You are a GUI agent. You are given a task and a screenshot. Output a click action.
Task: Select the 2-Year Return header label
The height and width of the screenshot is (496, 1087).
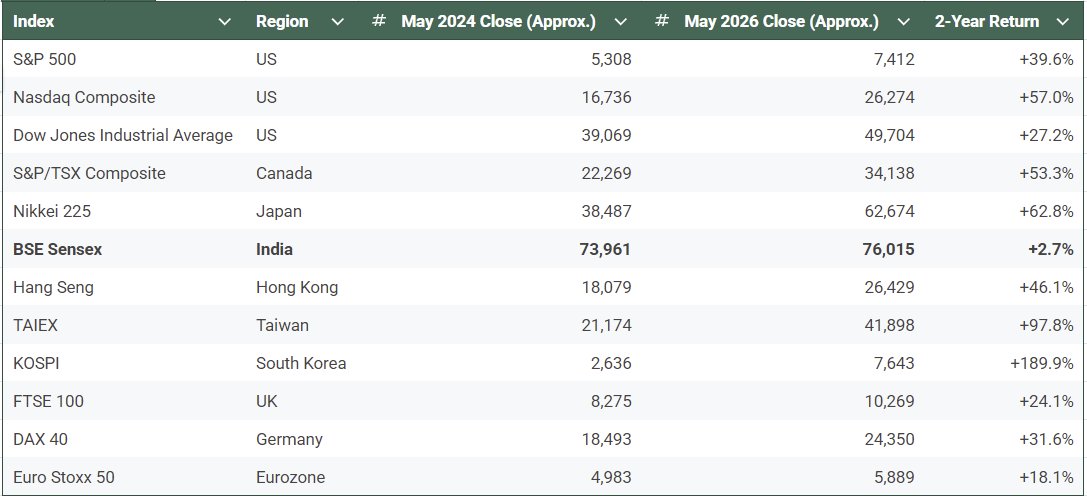point(987,22)
